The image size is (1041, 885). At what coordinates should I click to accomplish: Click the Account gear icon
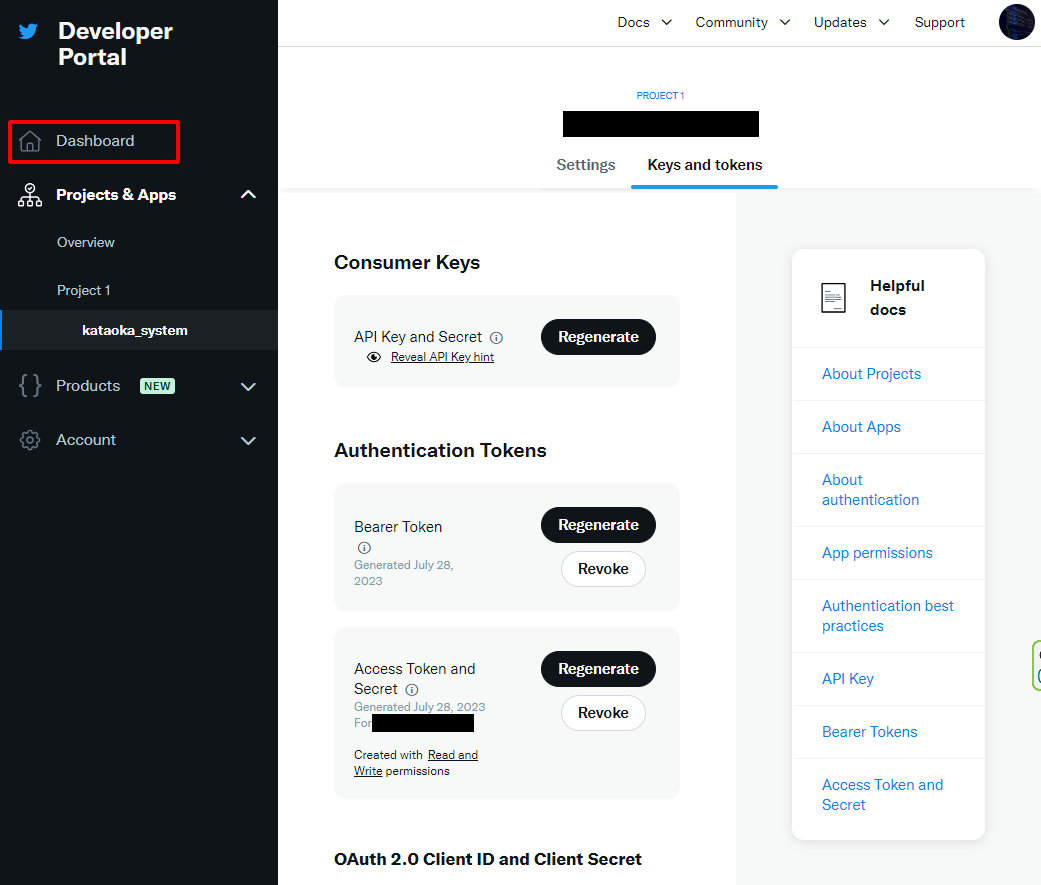(30, 440)
